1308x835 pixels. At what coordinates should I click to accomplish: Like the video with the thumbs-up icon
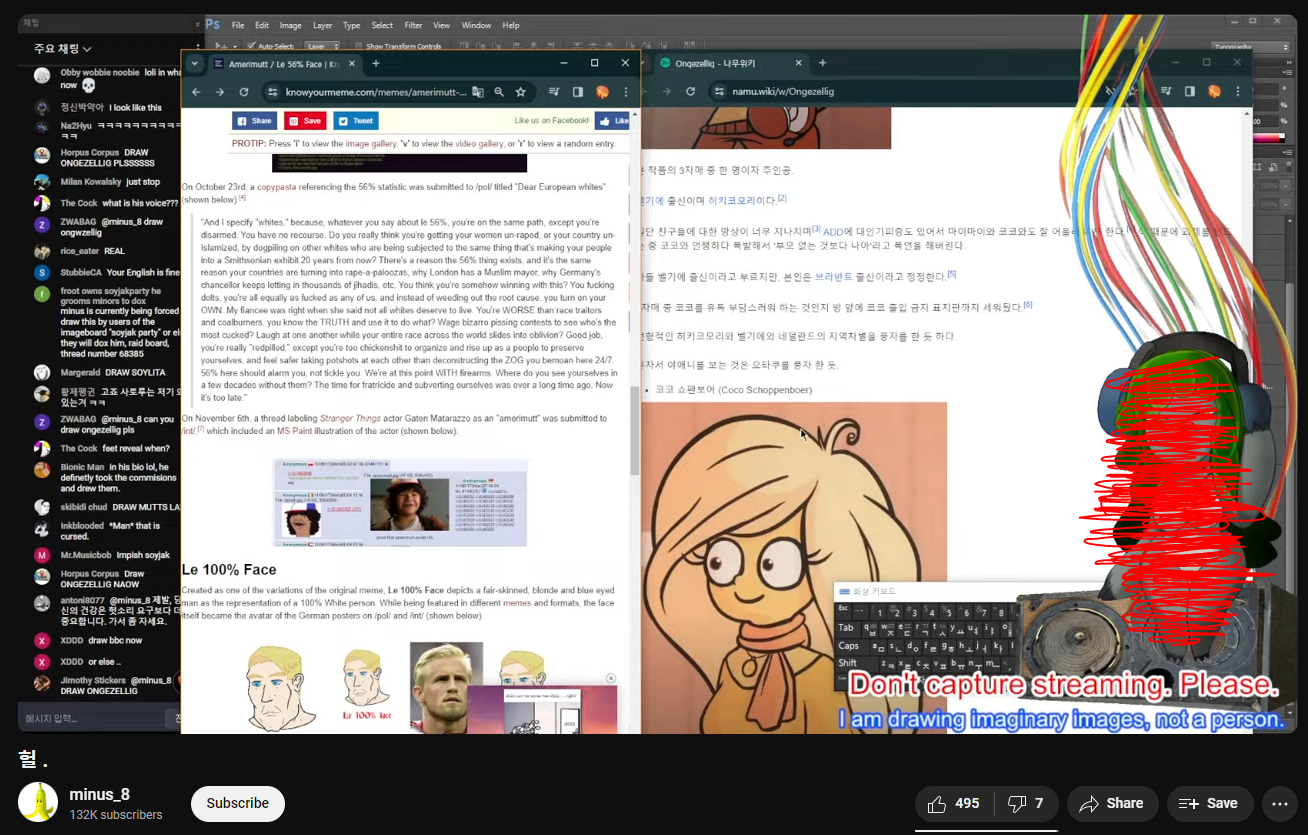pos(953,804)
